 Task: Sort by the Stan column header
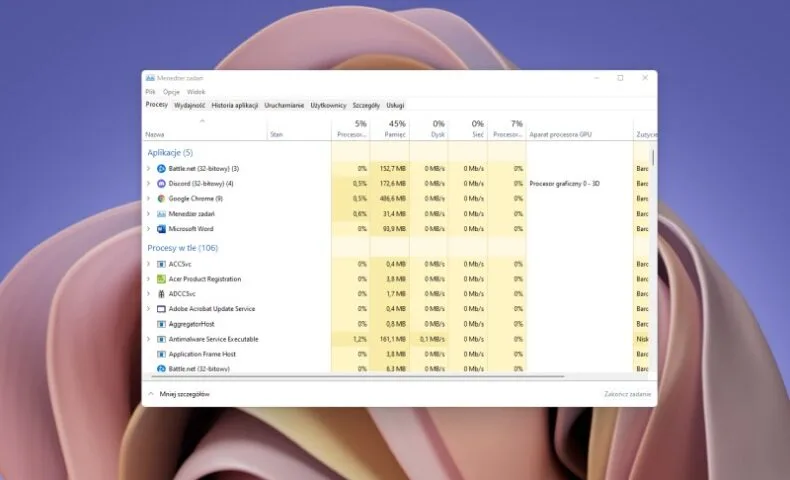[299, 129]
